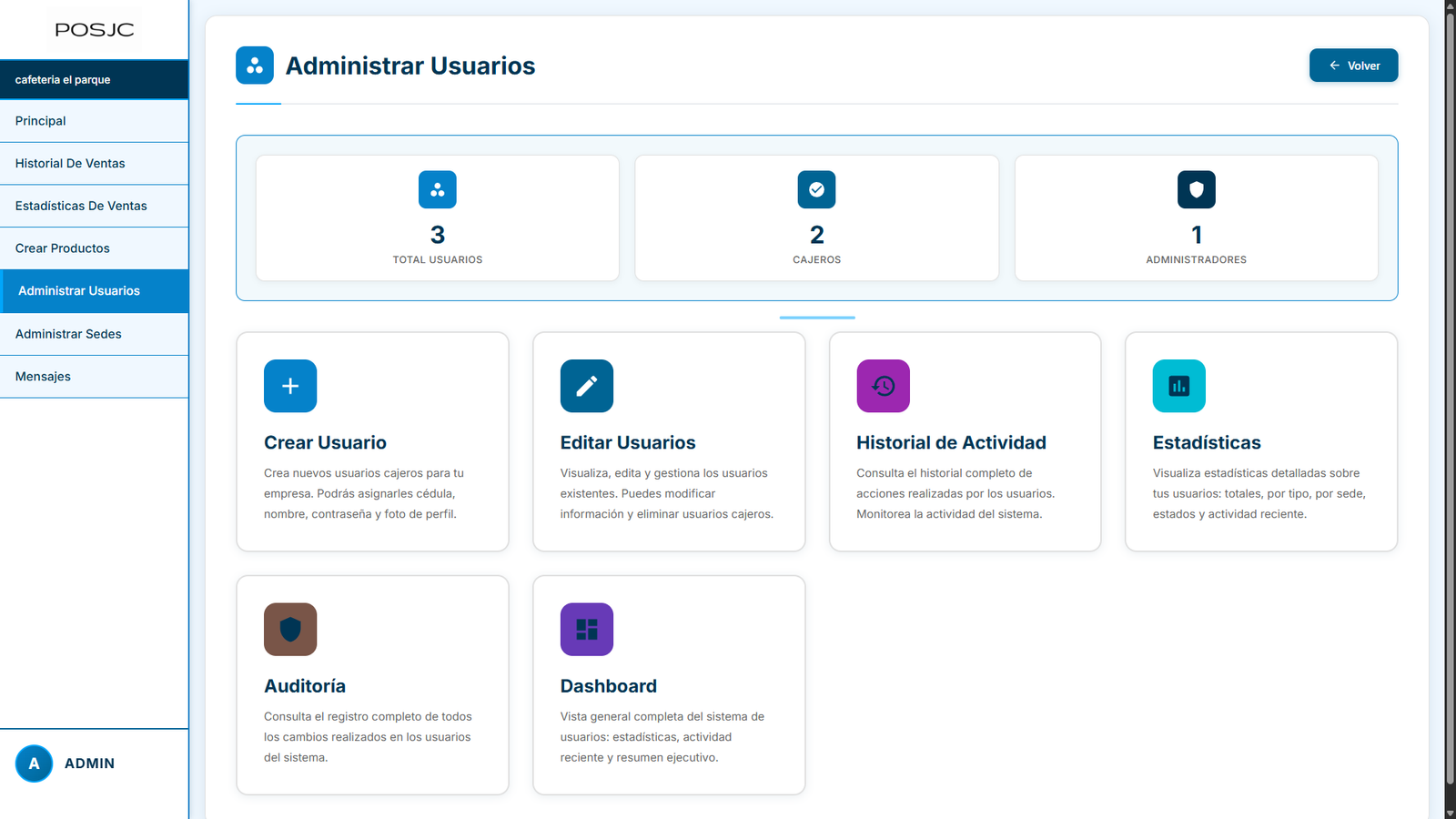Click the Administrar Usuarios header icon
Image resolution: width=1456 pixels, height=819 pixels.
(255, 66)
